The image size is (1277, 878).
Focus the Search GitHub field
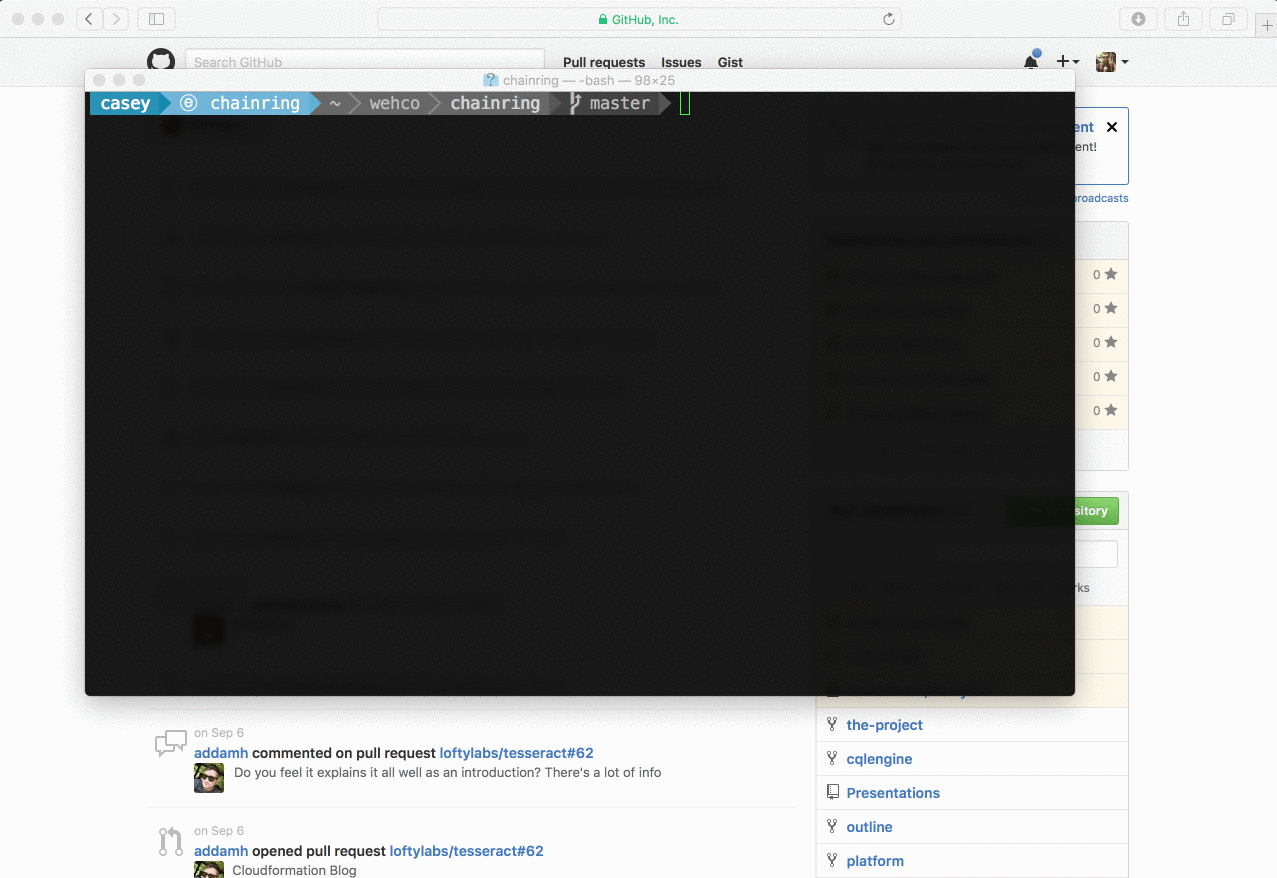[365, 61]
